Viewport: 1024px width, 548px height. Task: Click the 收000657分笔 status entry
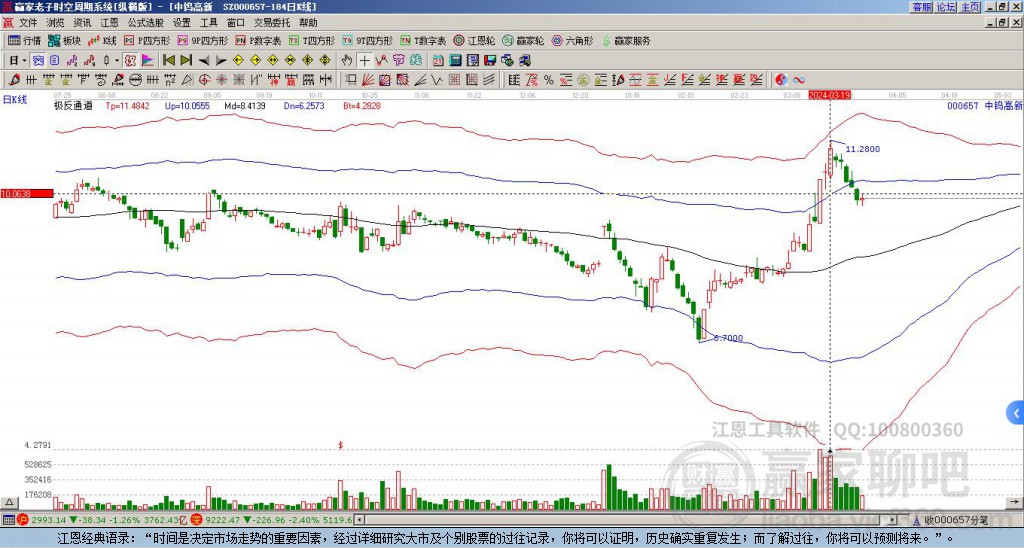click(x=955, y=520)
